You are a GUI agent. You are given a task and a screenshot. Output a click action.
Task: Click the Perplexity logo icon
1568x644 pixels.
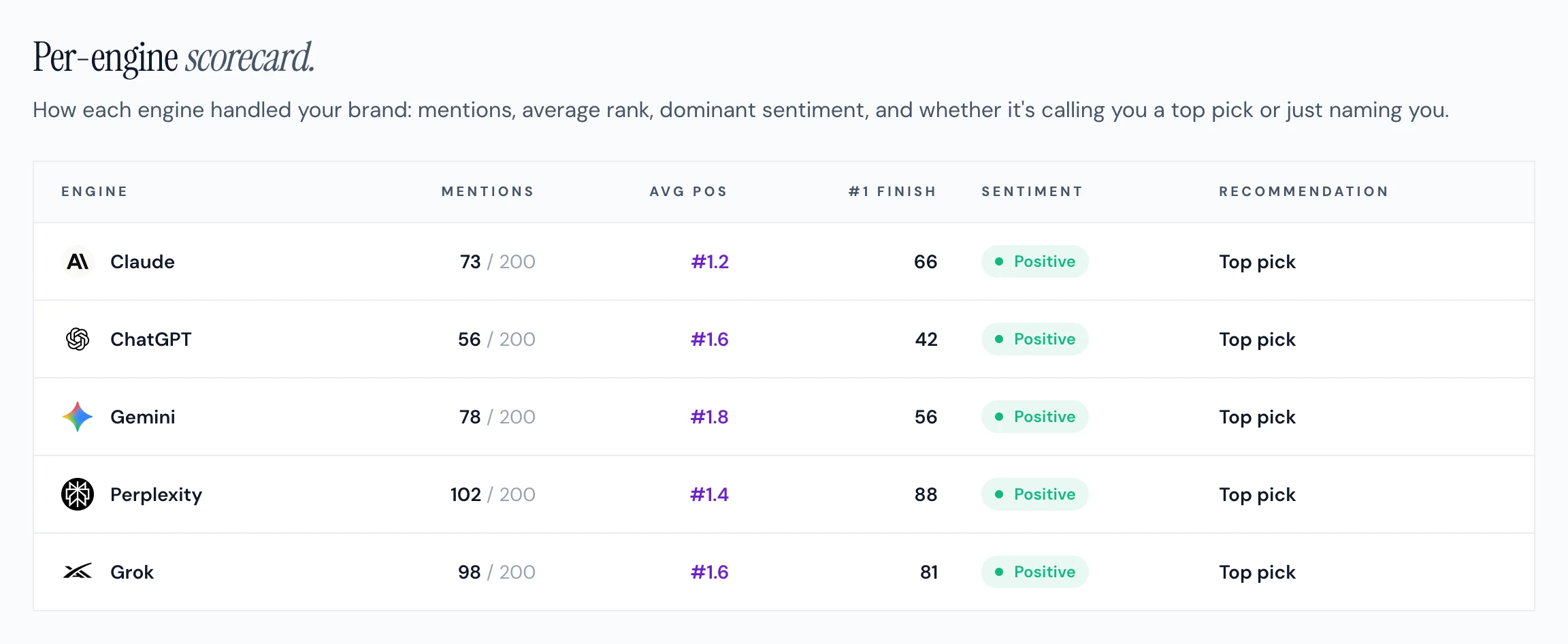(78, 494)
